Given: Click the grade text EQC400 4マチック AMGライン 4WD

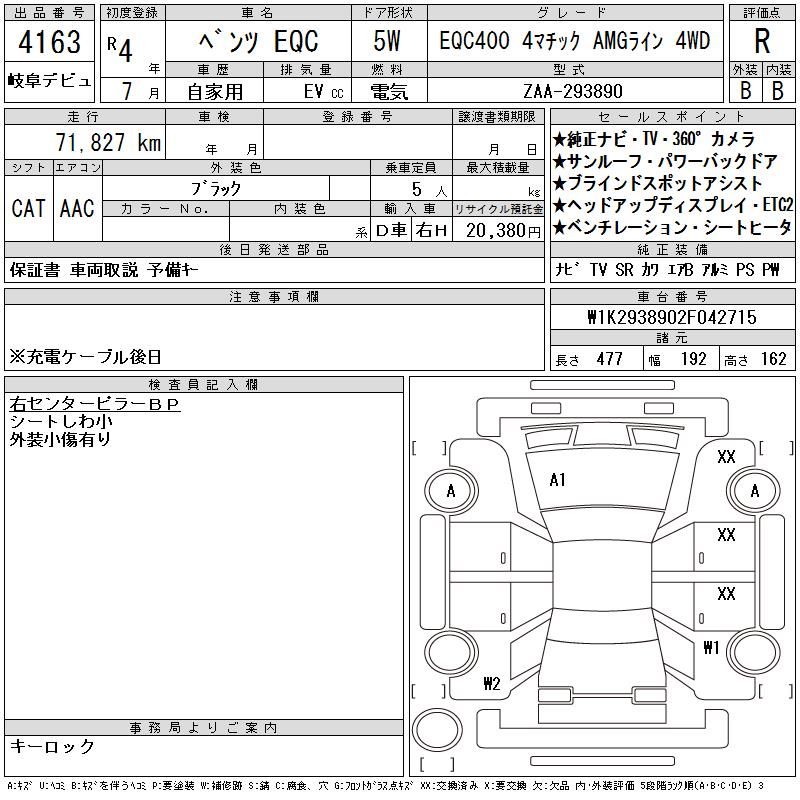Looking at the screenshot, I should pos(574,40).
